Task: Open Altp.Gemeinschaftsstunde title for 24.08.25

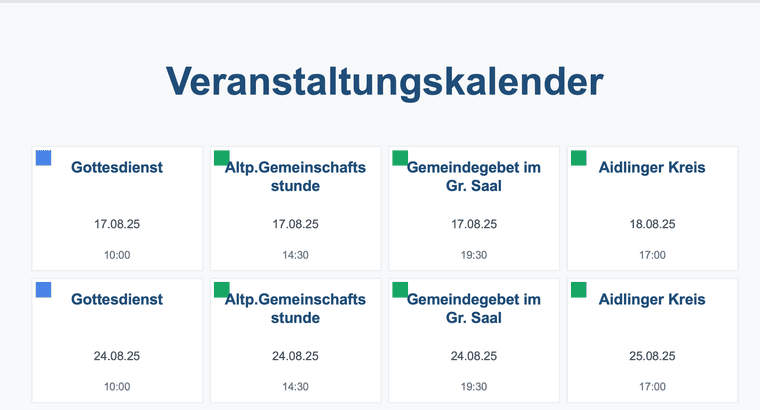Action: pyautogui.click(x=295, y=308)
